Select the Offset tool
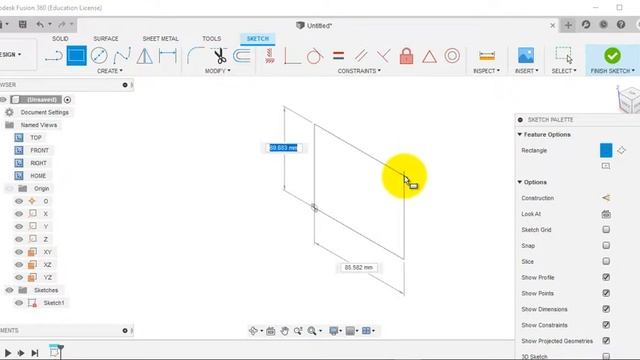This screenshot has height=360, width=640. 242,56
